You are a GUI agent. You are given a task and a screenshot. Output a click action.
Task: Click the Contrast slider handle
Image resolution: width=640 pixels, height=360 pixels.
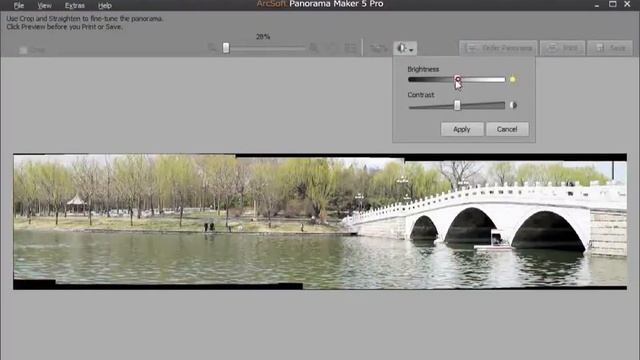(x=457, y=105)
